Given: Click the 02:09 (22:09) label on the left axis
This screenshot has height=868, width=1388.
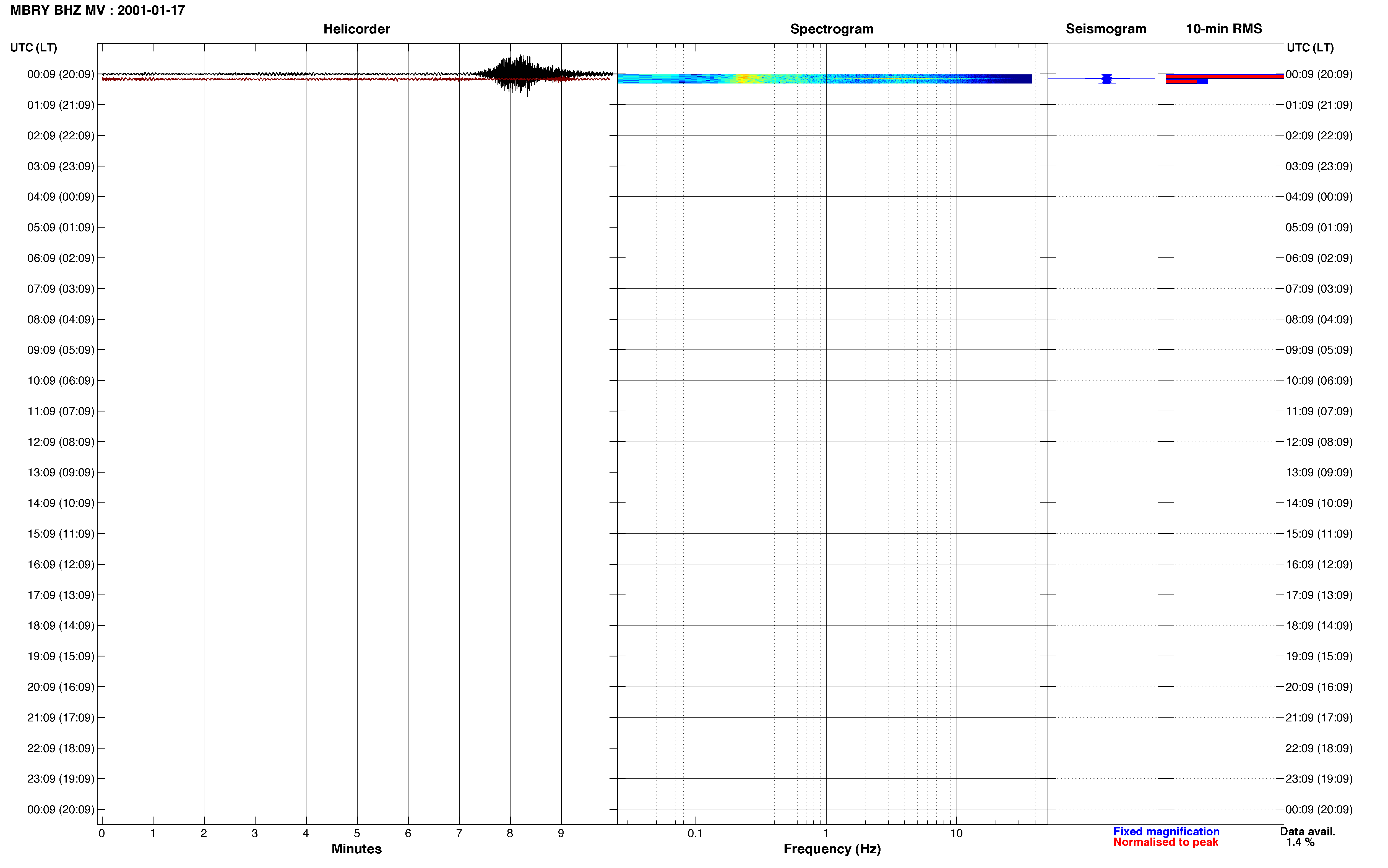Looking at the screenshot, I should [x=61, y=135].
